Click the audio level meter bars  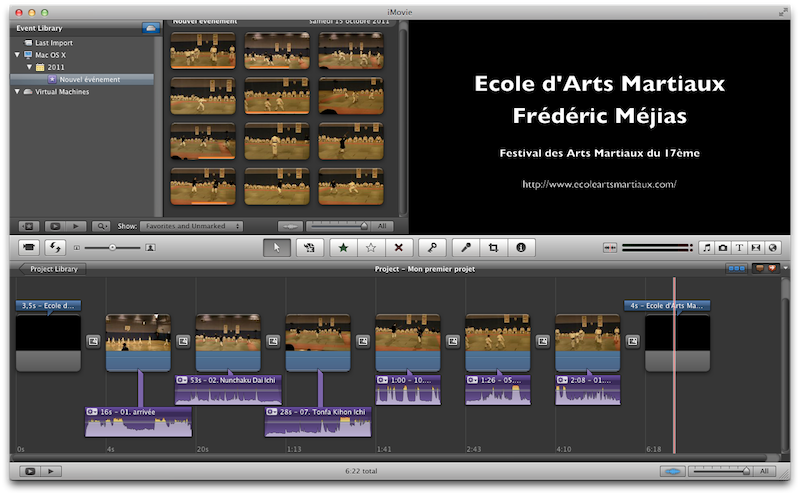(657, 248)
